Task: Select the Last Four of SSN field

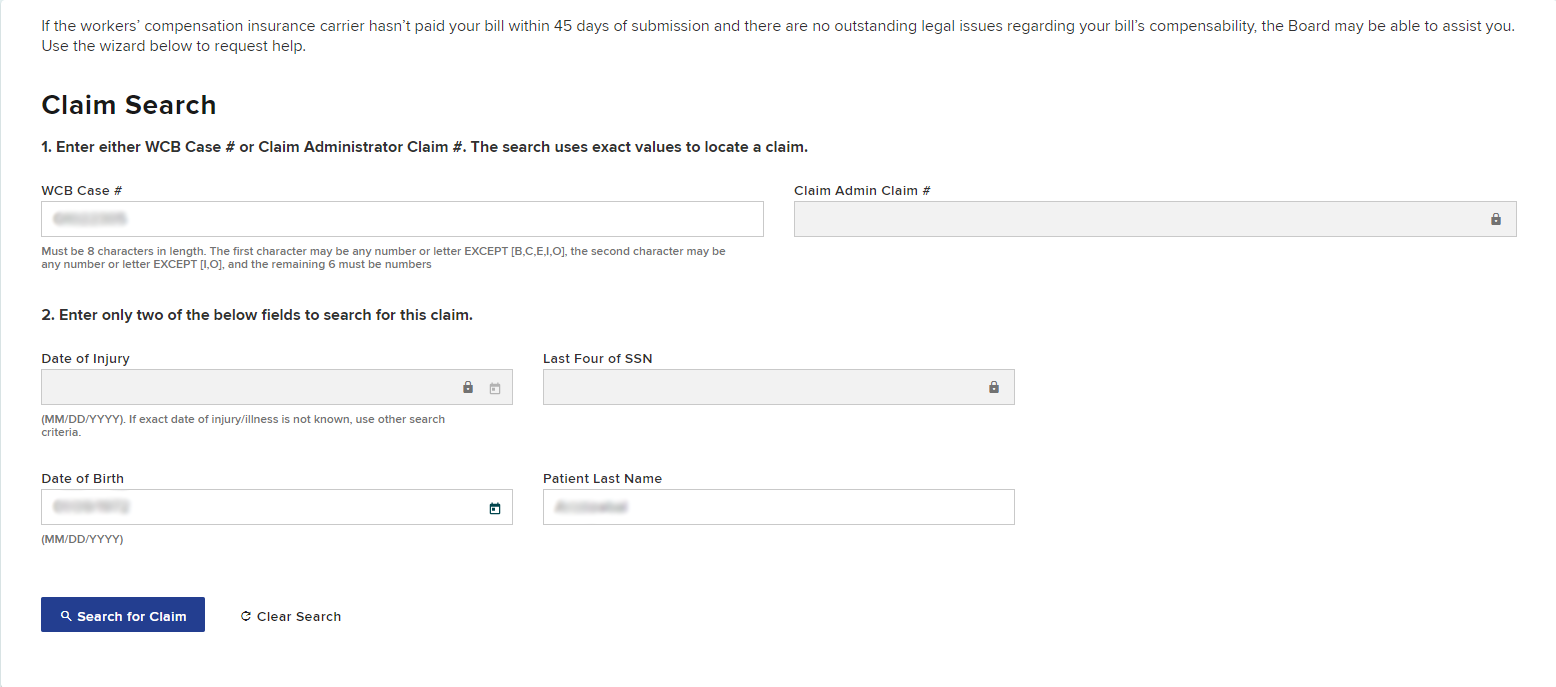Action: click(x=760, y=387)
